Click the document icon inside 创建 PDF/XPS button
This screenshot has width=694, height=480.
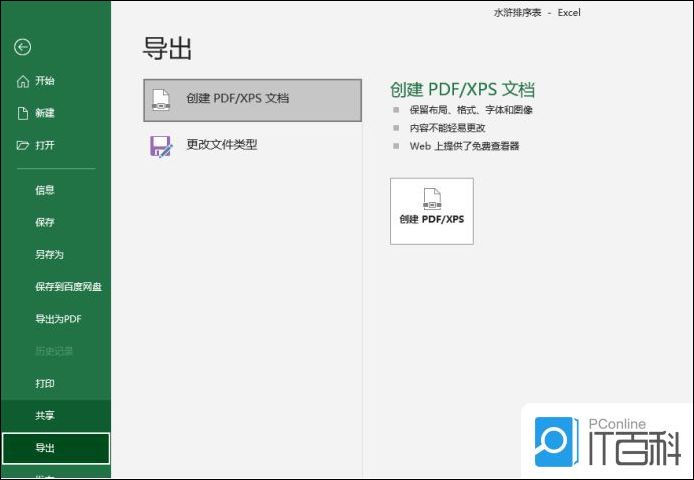[432, 198]
